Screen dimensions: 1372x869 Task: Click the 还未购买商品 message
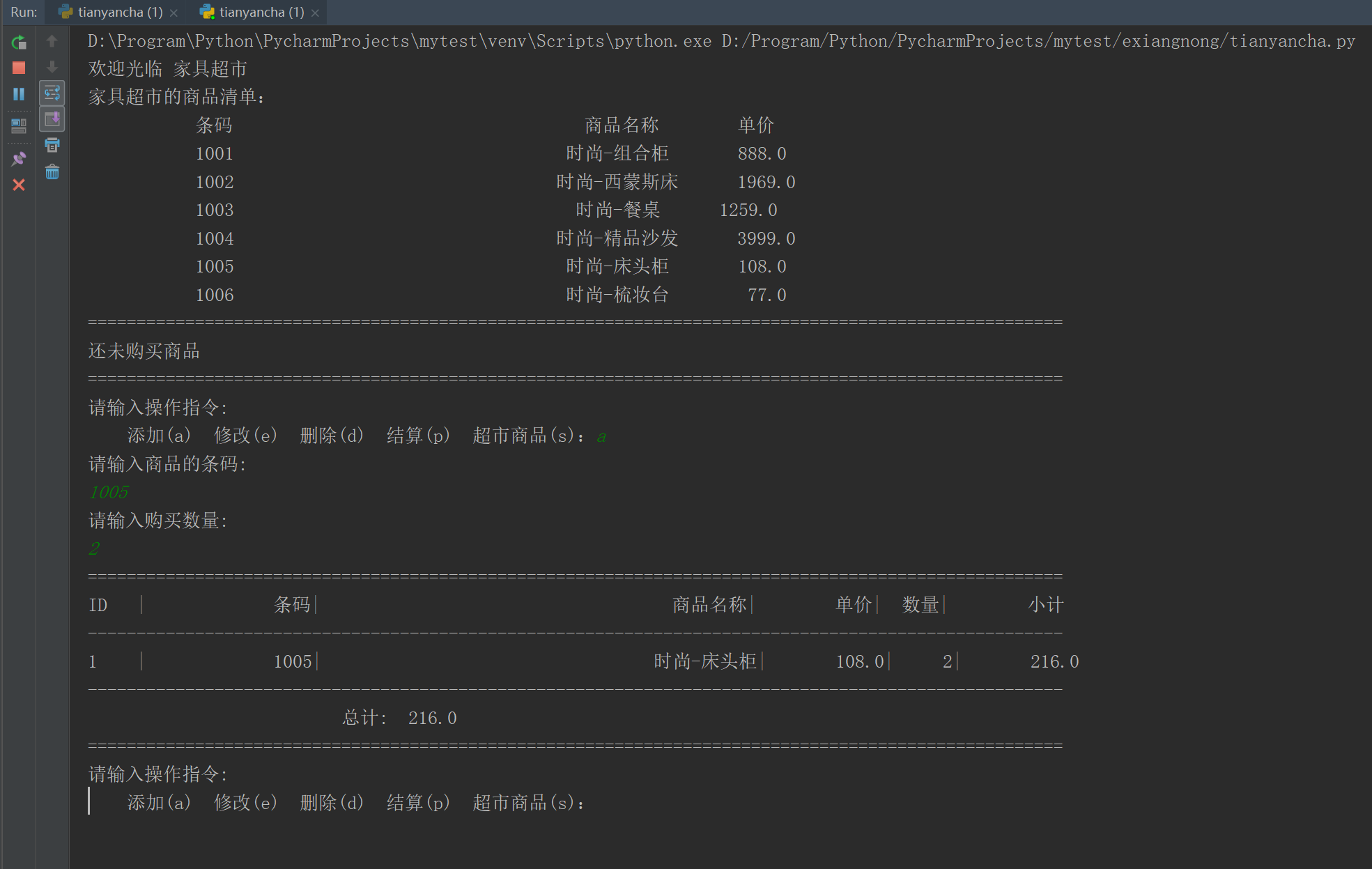tap(144, 351)
